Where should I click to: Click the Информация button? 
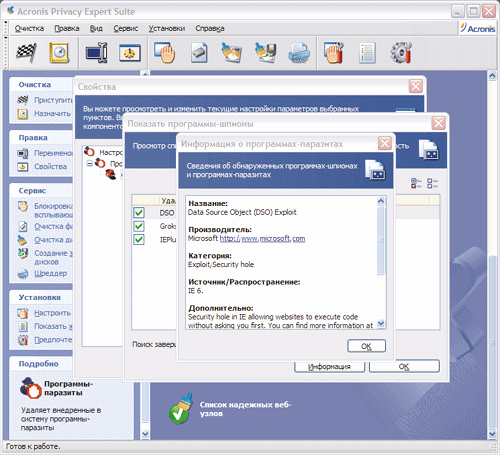[329, 367]
